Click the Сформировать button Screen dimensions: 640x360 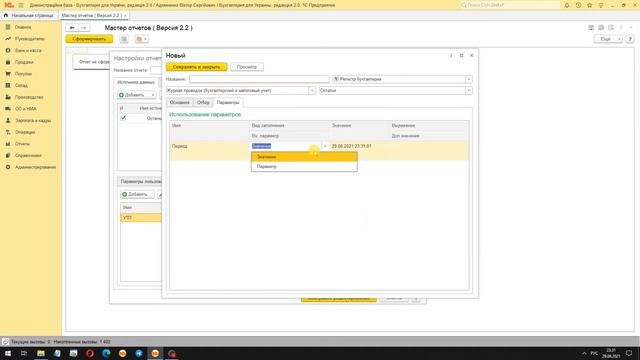[89, 39]
